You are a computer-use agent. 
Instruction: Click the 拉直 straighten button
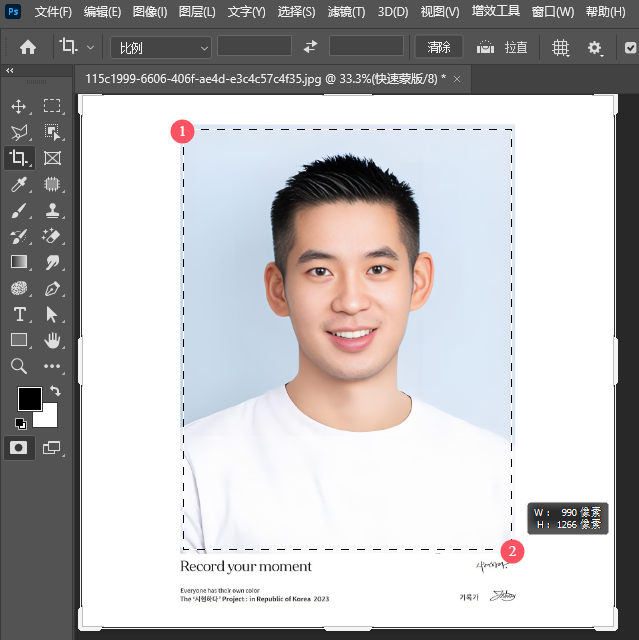[x=503, y=47]
